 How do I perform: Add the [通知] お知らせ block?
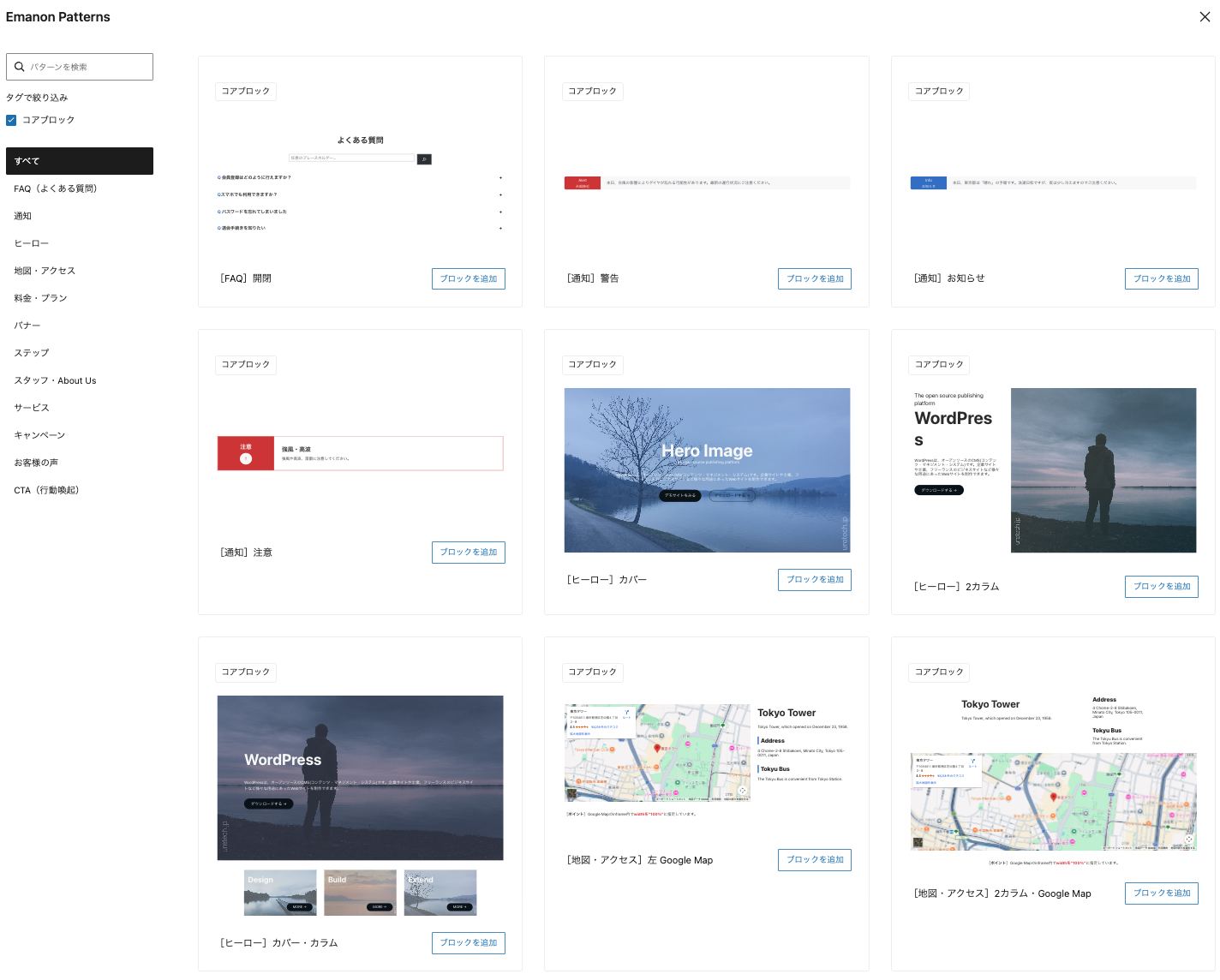[1161, 278]
